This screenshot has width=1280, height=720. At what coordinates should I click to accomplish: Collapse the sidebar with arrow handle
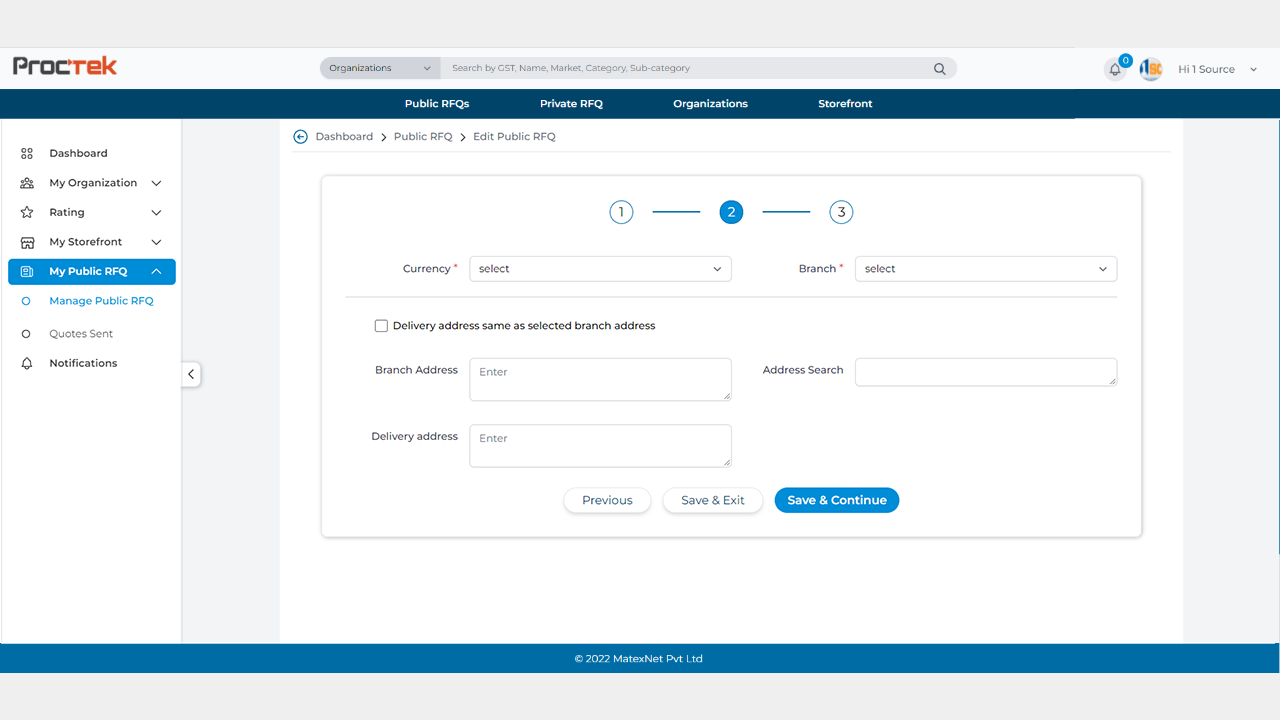click(x=191, y=374)
